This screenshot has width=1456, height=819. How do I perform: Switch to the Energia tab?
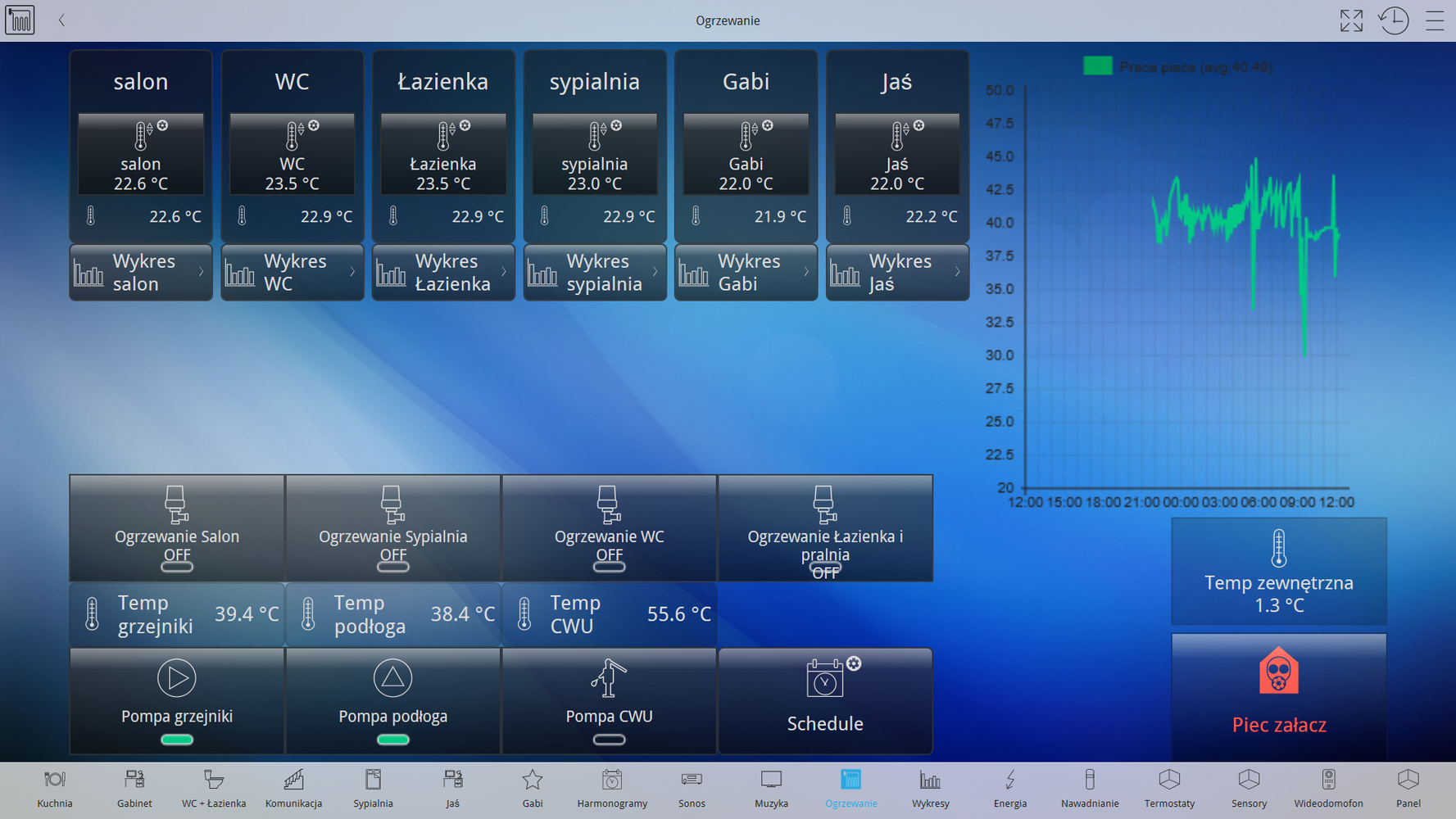click(x=1009, y=789)
